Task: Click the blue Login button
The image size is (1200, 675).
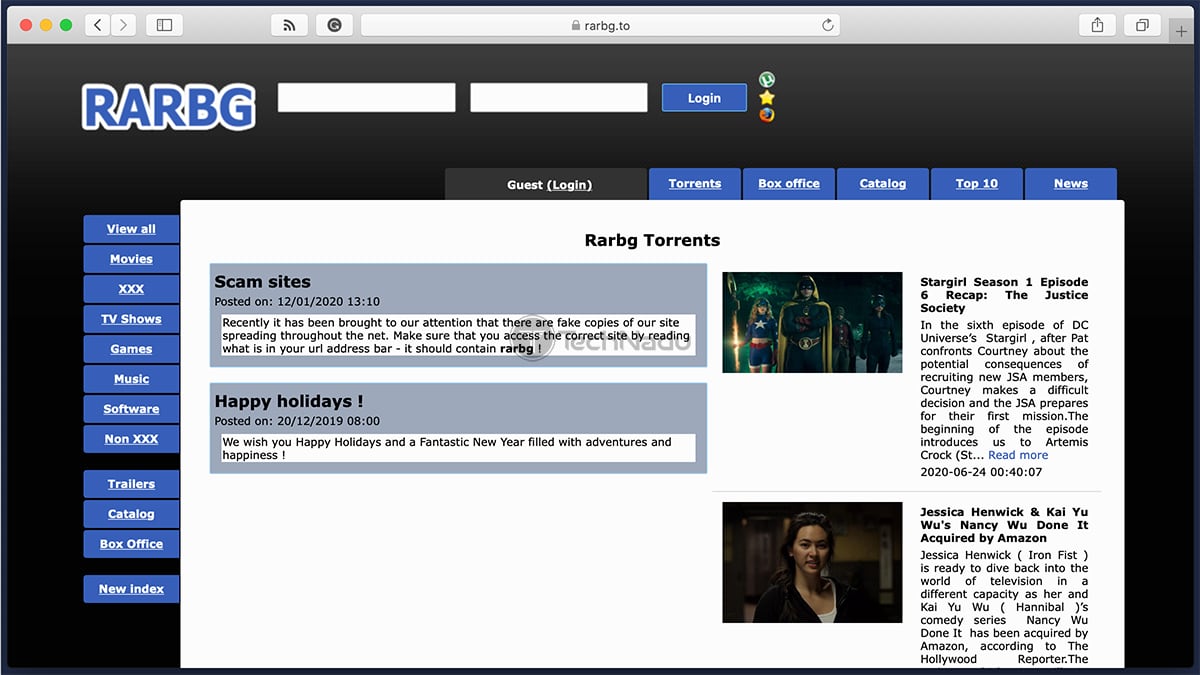Action: [704, 97]
